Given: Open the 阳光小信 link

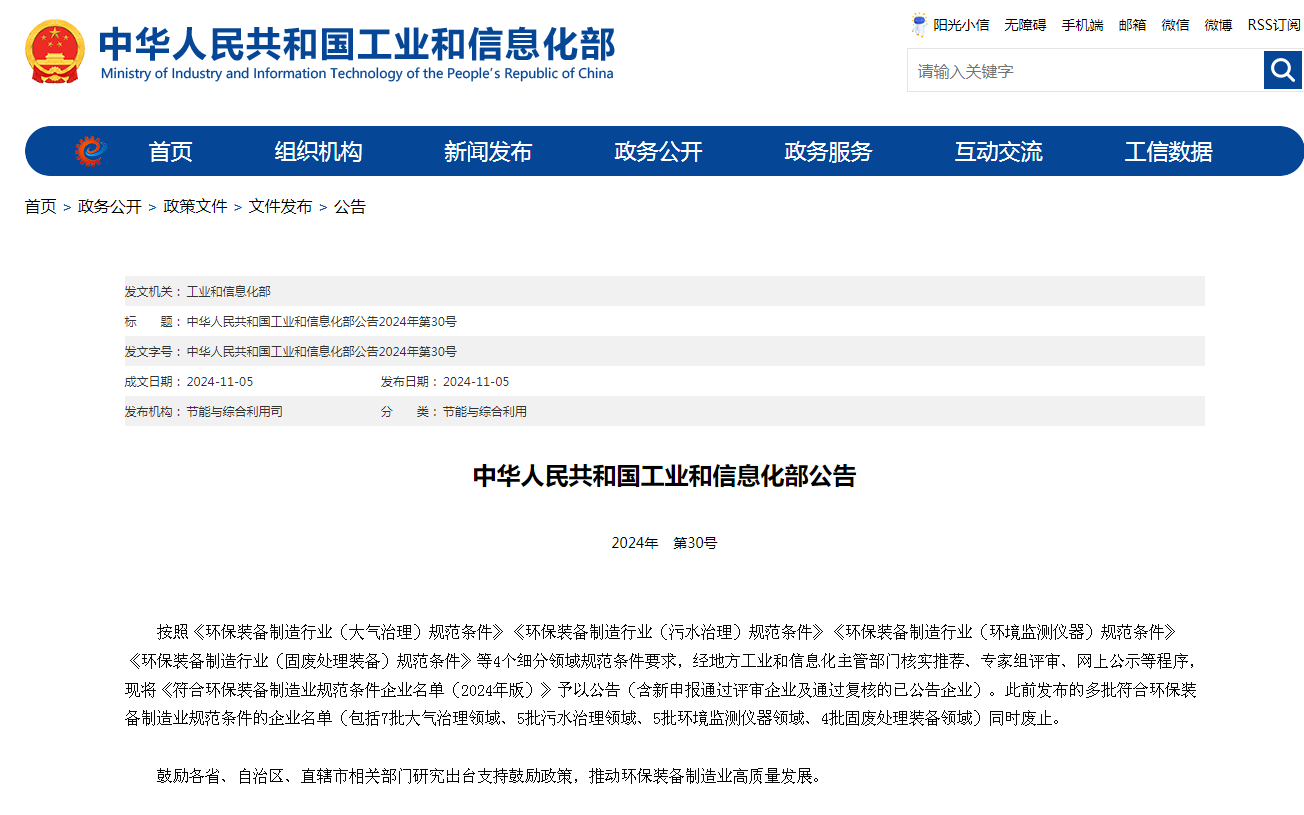Looking at the screenshot, I should tap(961, 25).
